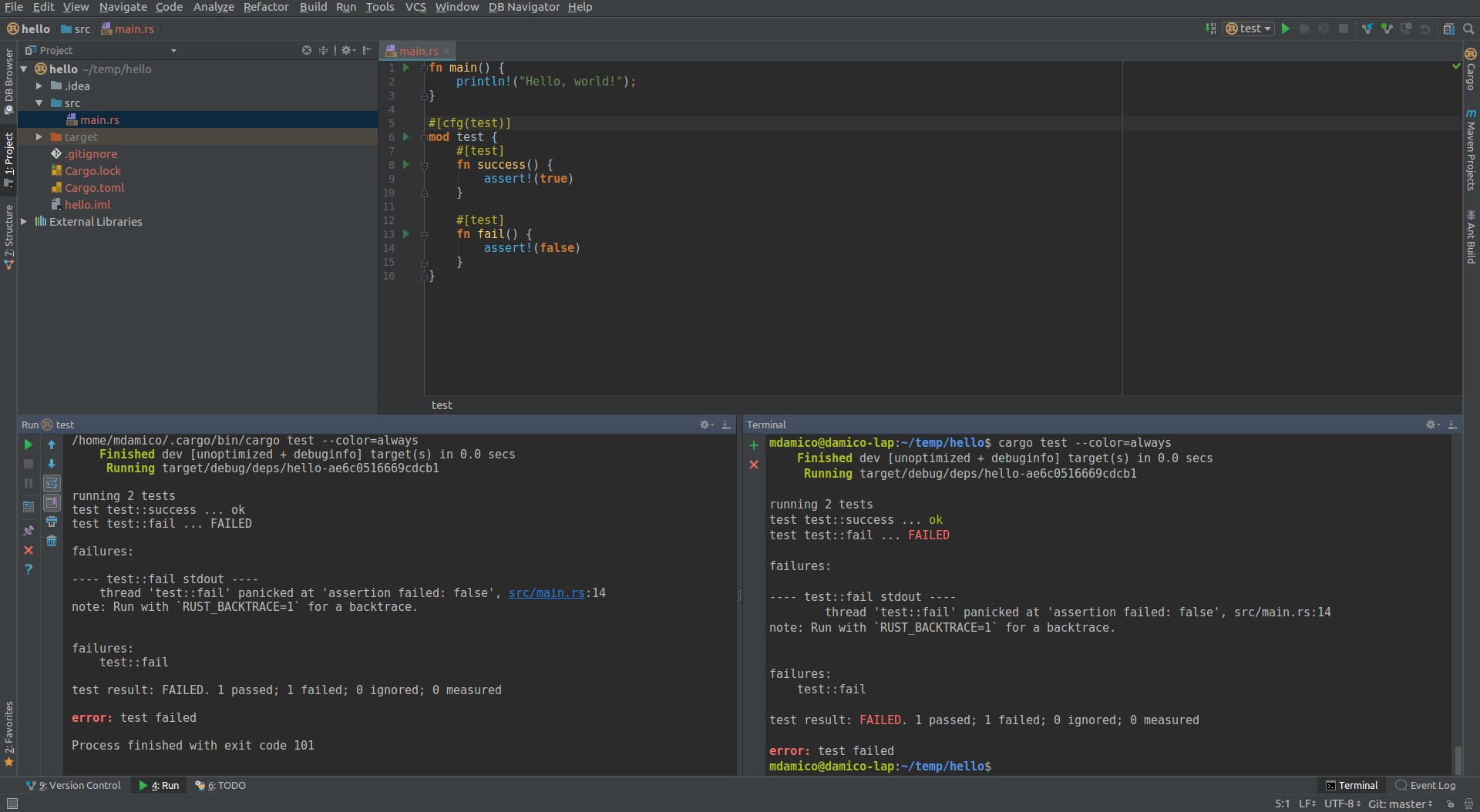Expand External Libraries node
Viewport: 1480px width, 812px height.
click(x=24, y=222)
